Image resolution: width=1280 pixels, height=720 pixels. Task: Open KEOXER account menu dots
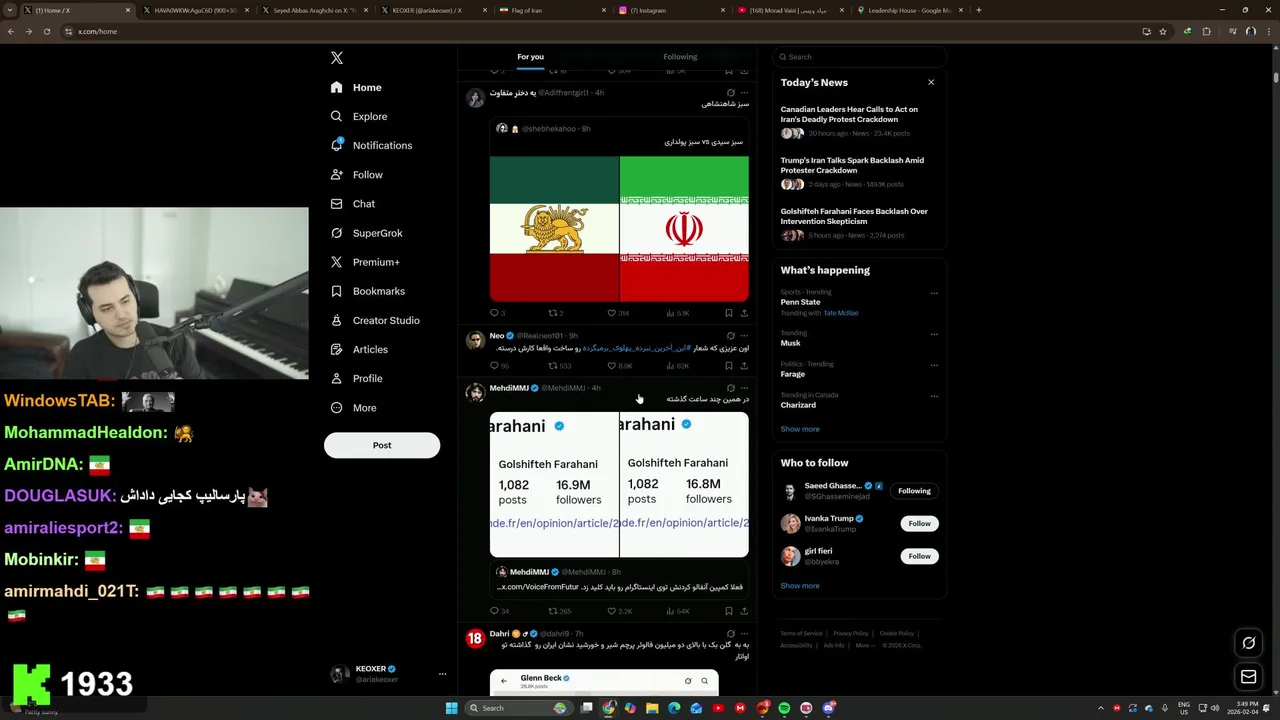(x=442, y=674)
